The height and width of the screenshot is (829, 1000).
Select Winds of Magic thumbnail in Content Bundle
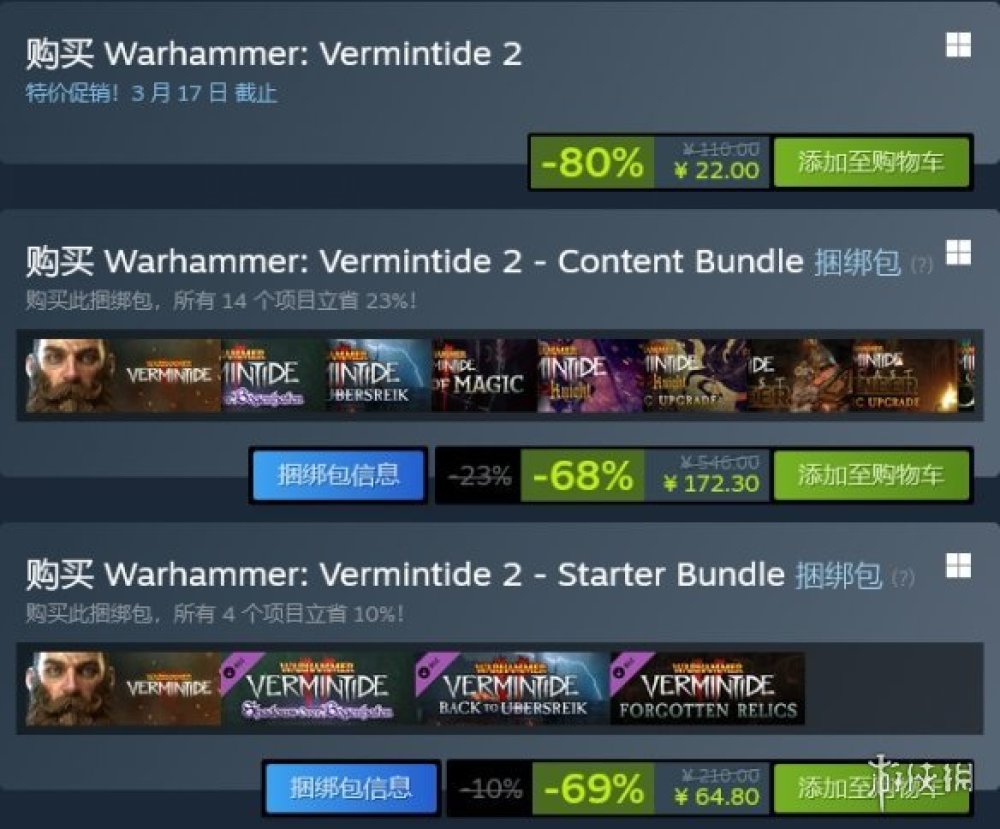[x=484, y=375]
